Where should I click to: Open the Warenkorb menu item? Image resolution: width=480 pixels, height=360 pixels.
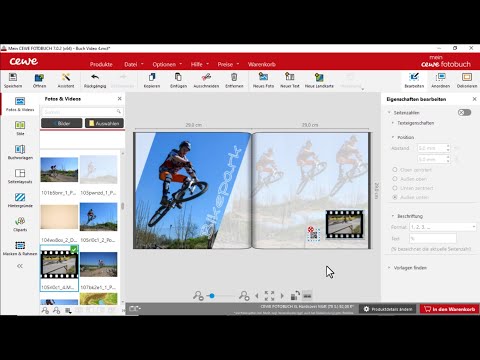coord(262,64)
